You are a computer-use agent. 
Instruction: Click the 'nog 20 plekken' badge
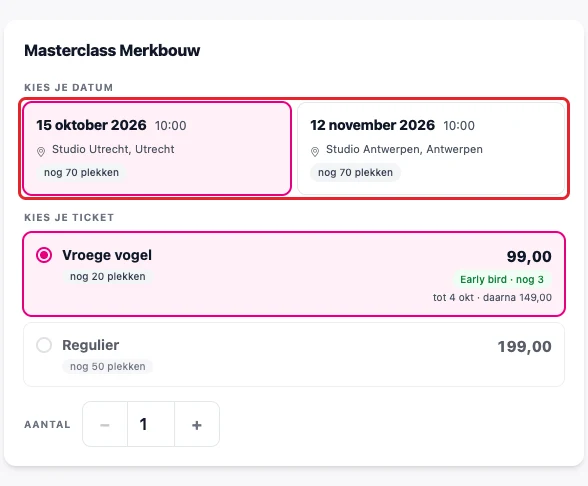click(108, 276)
